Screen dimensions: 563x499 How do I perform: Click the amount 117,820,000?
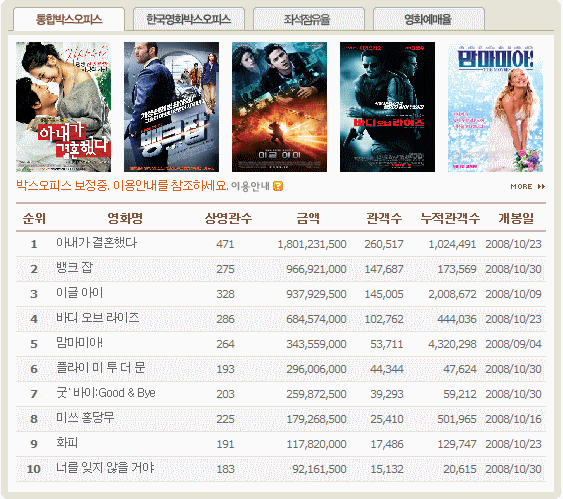[316, 444]
